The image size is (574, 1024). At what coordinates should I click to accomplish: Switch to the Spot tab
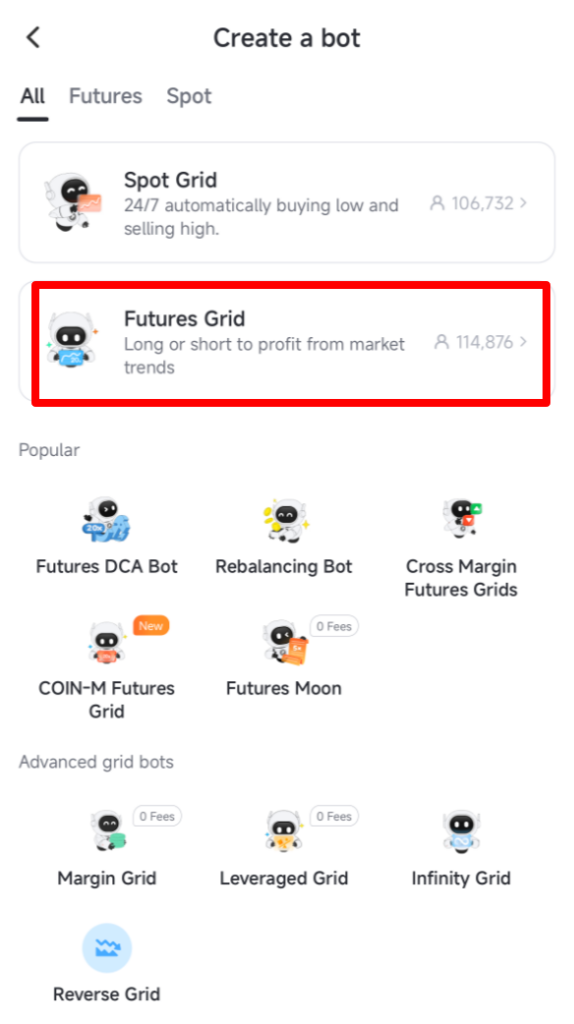click(189, 96)
